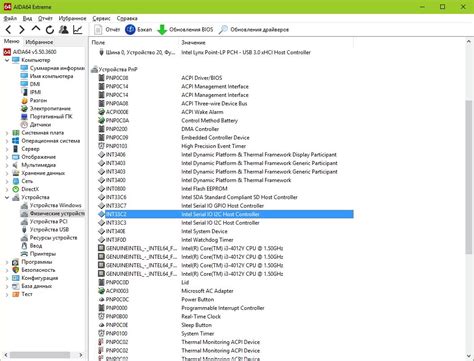The height and width of the screenshot is (361, 474).
Task: Click the Ввод mouse icon
Action: (x=24, y=246)
